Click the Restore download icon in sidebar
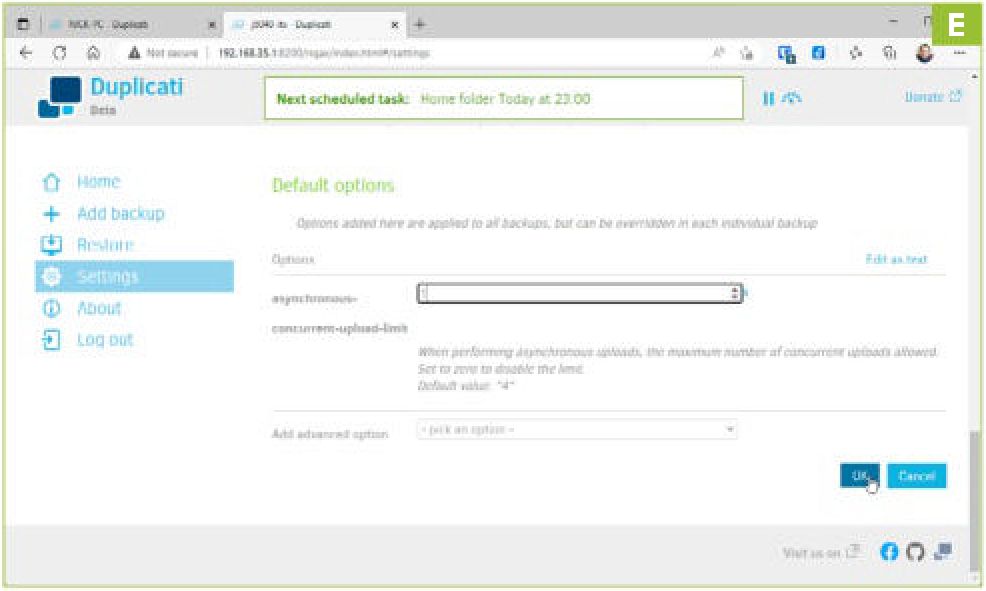986x591 pixels. coord(51,245)
